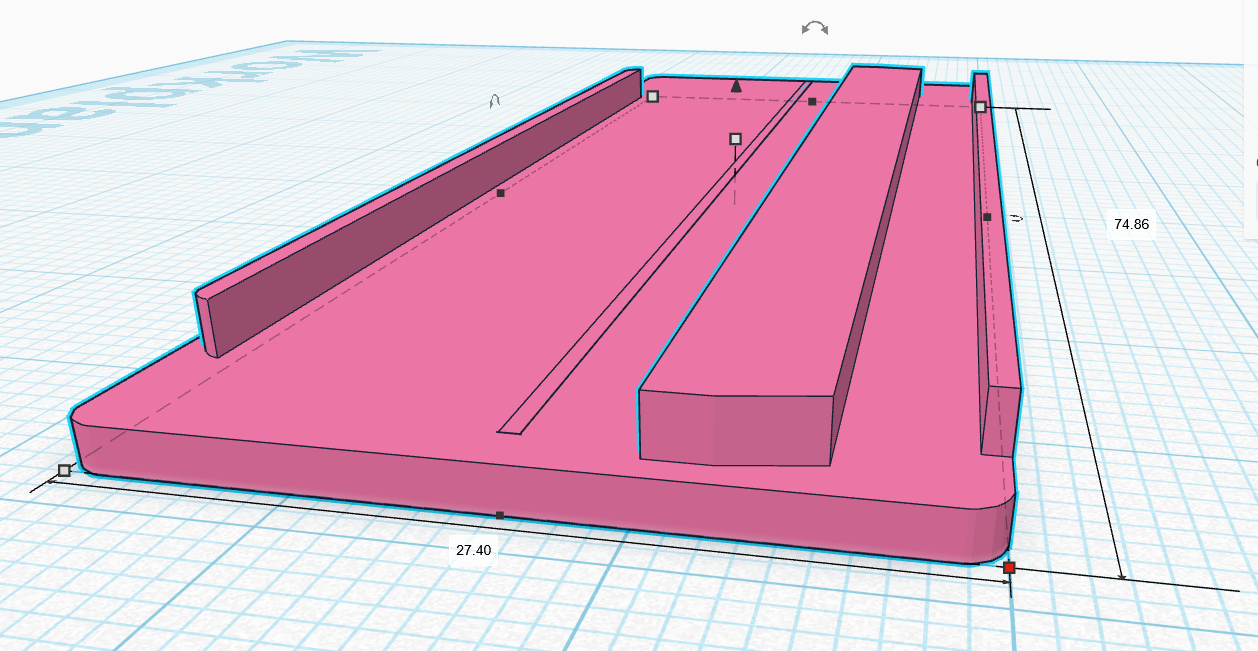
Task: Click the 27.40 width dimension value
Action: pos(473,550)
